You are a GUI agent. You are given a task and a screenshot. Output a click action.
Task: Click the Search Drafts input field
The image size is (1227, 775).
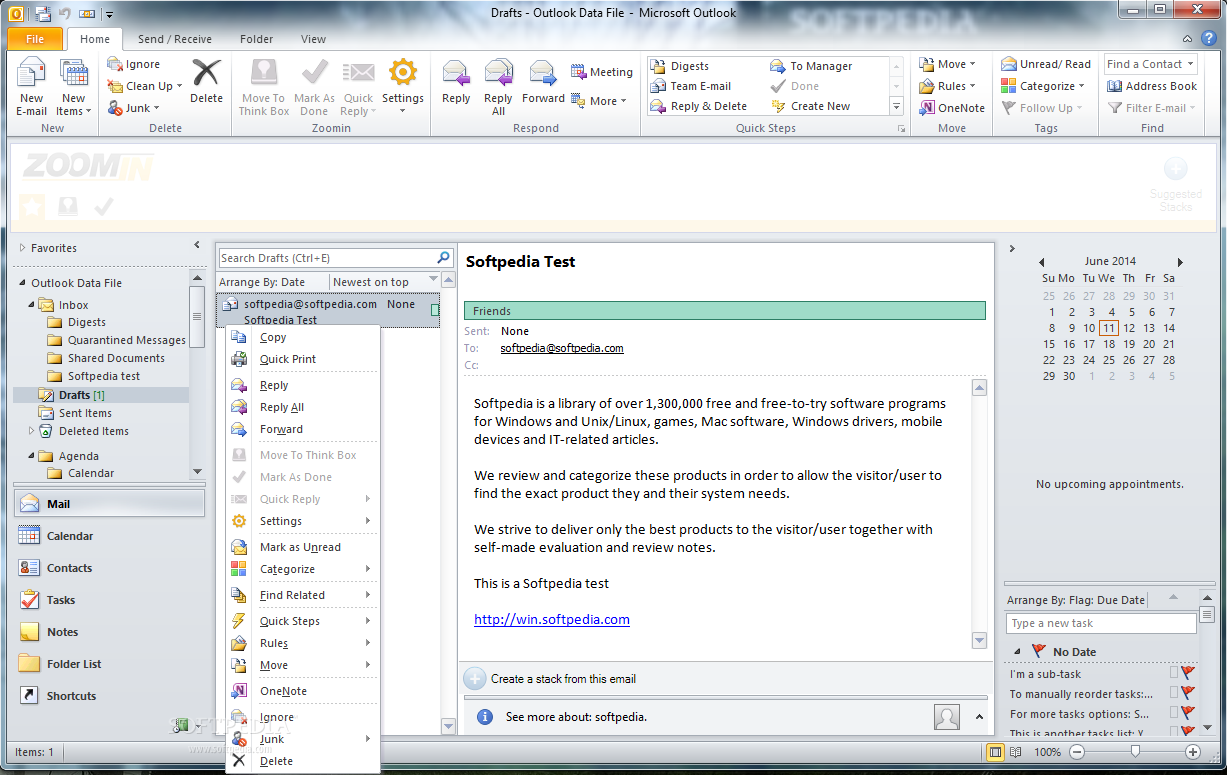coord(327,258)
